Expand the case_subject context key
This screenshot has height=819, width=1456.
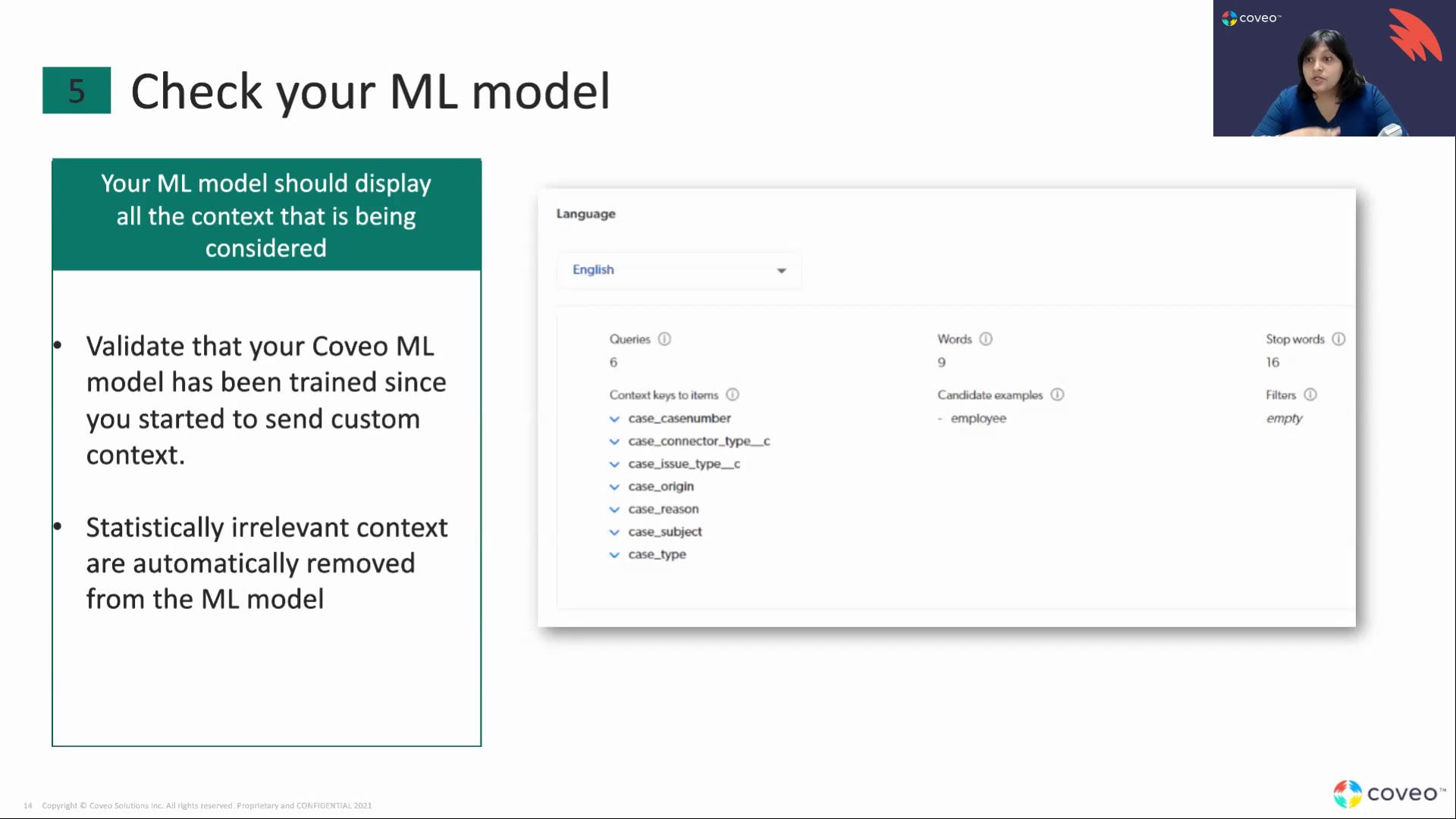[614, 532]
